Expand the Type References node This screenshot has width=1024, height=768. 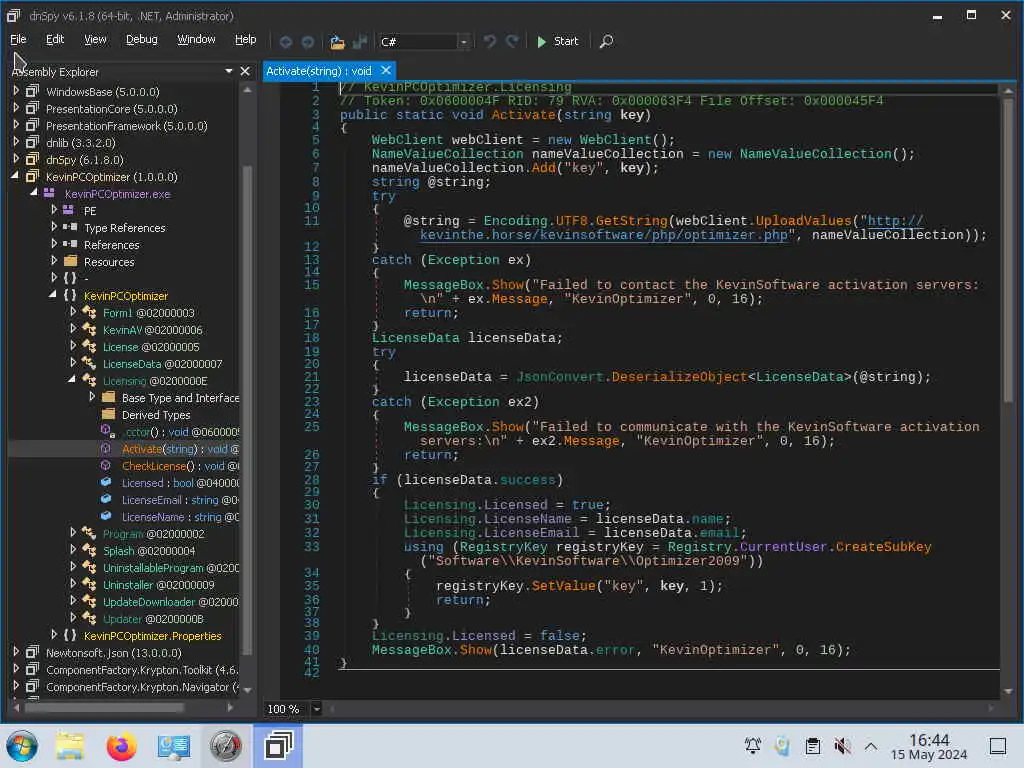[54, 227]
